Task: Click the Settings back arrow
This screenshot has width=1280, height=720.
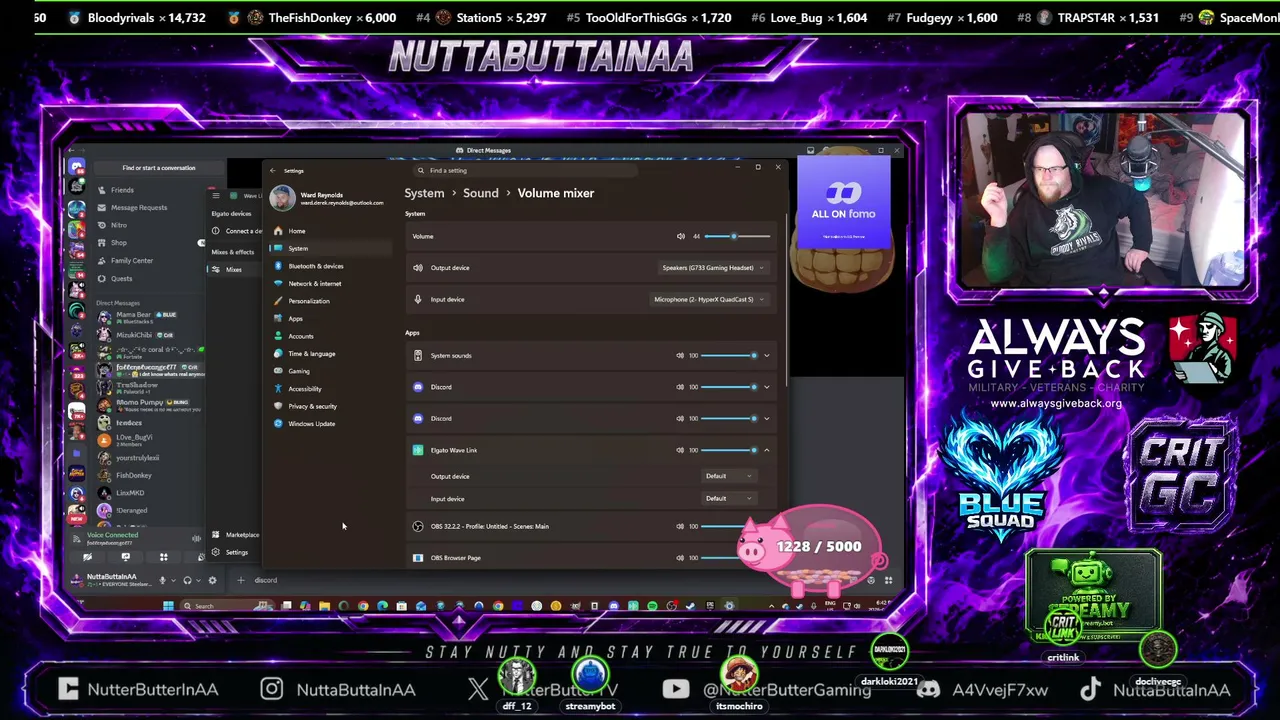Action: pos(272,171)
